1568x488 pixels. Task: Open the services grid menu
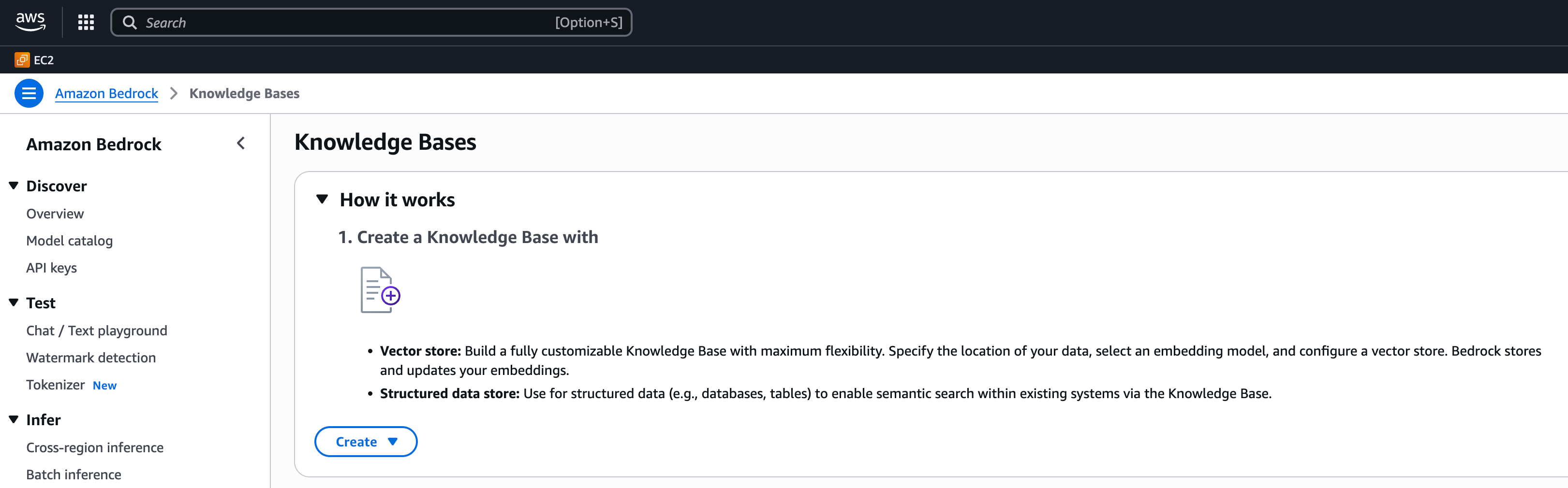86,23
